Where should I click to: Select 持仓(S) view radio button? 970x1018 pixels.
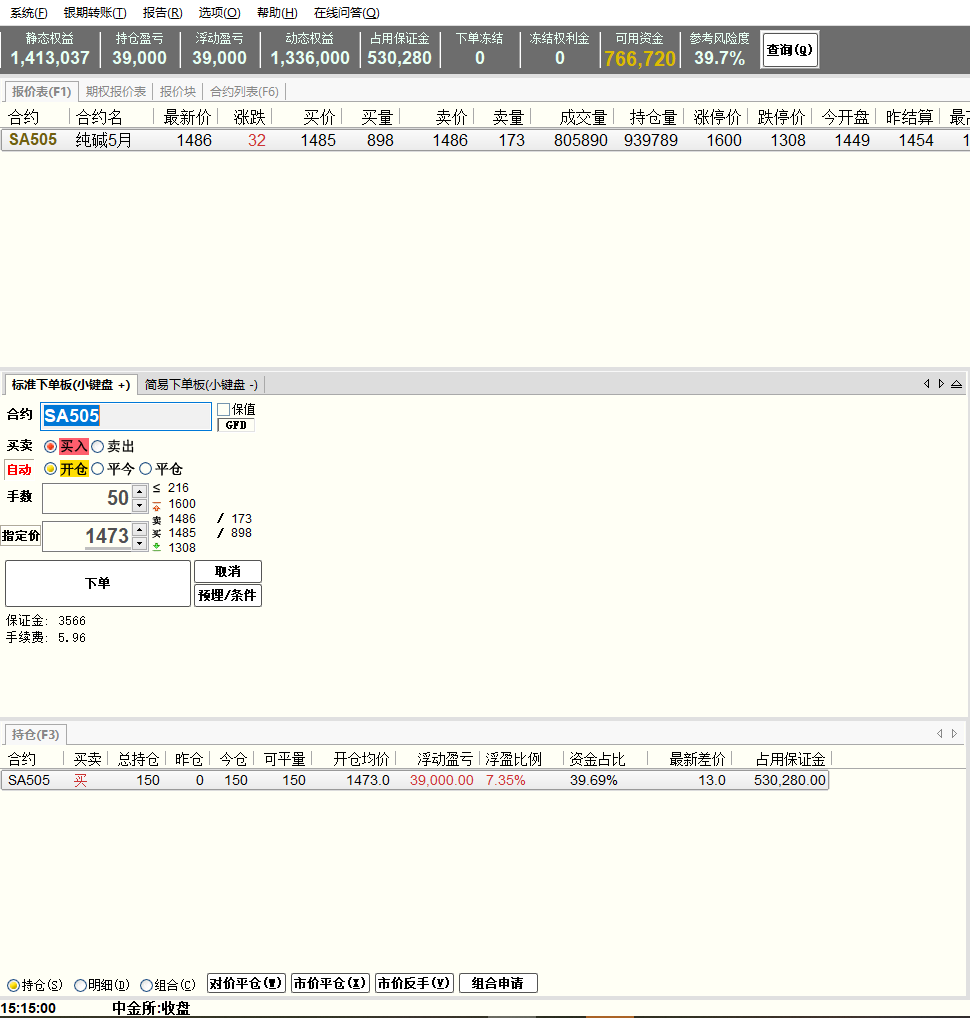pyautogui.click(x=14, y=986)
